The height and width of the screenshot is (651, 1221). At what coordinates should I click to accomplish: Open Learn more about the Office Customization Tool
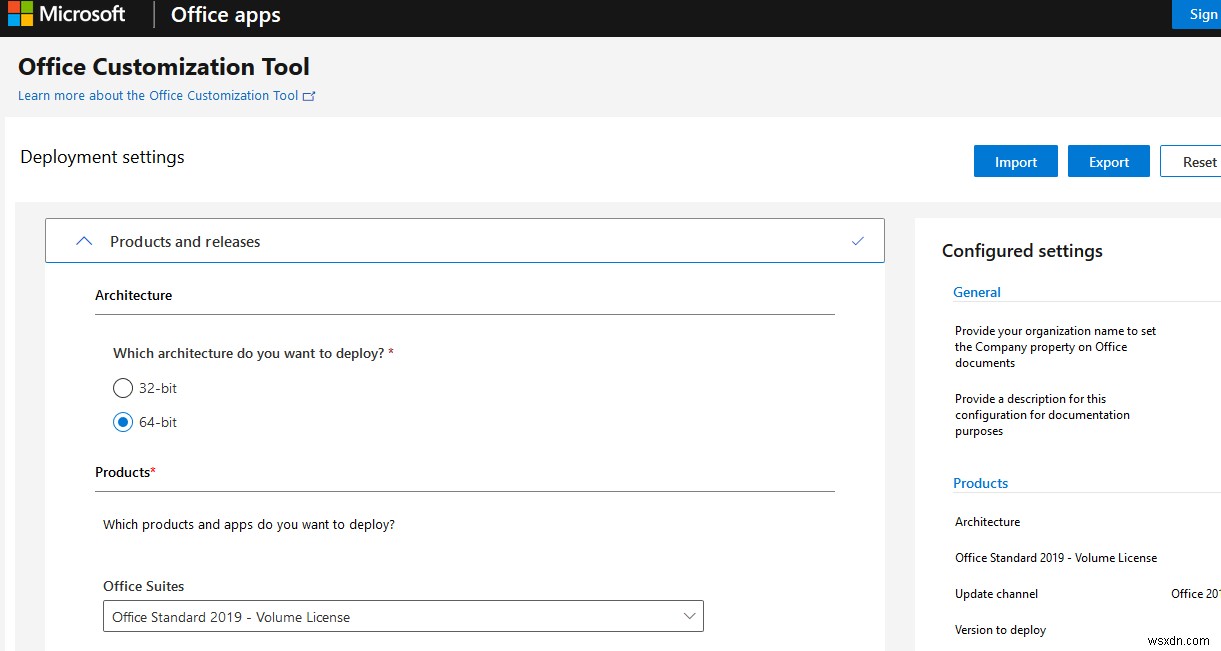158,96
